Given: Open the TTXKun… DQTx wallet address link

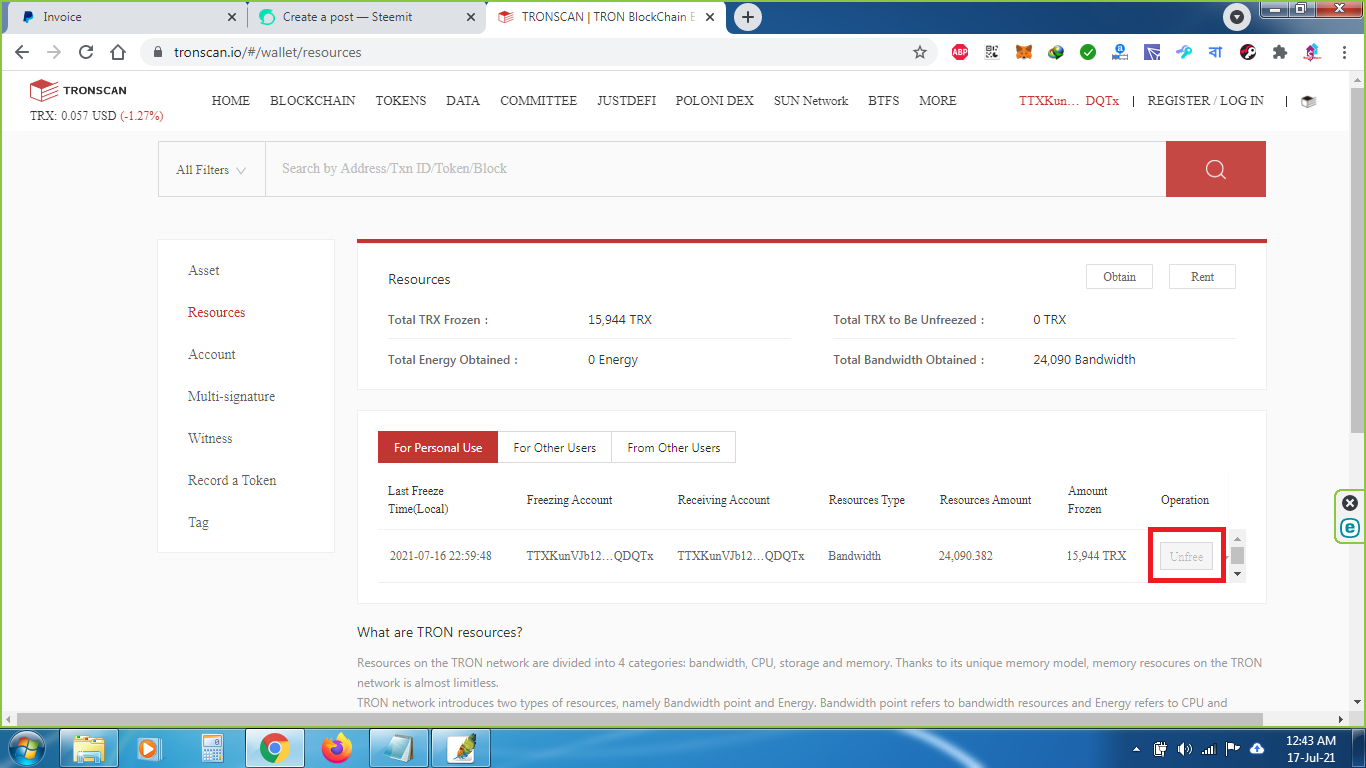Looking at the screenshot, I should (1069, 101).
